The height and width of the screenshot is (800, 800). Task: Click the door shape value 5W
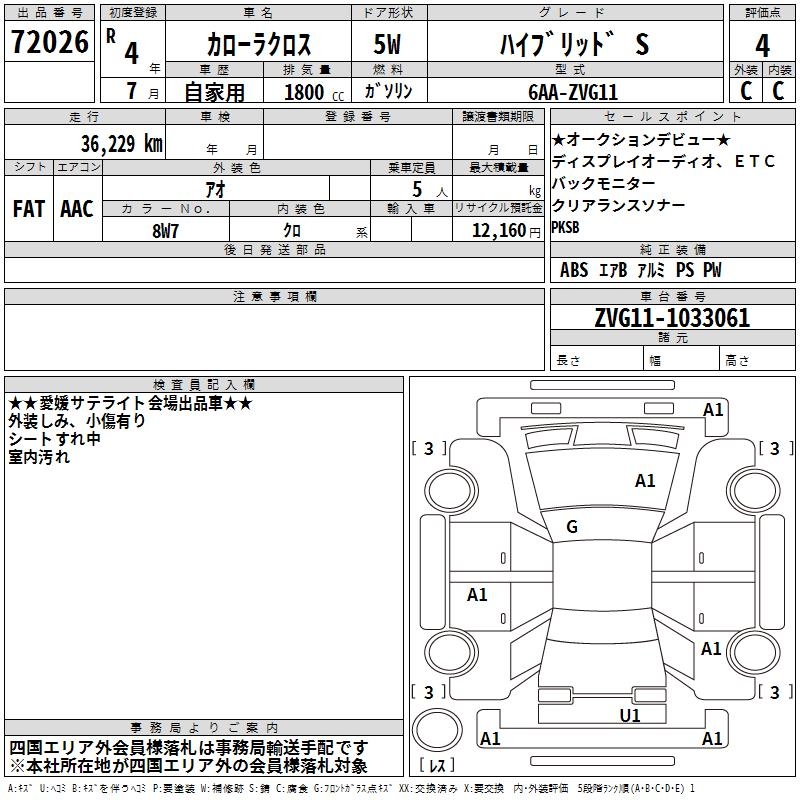[387, 44]
